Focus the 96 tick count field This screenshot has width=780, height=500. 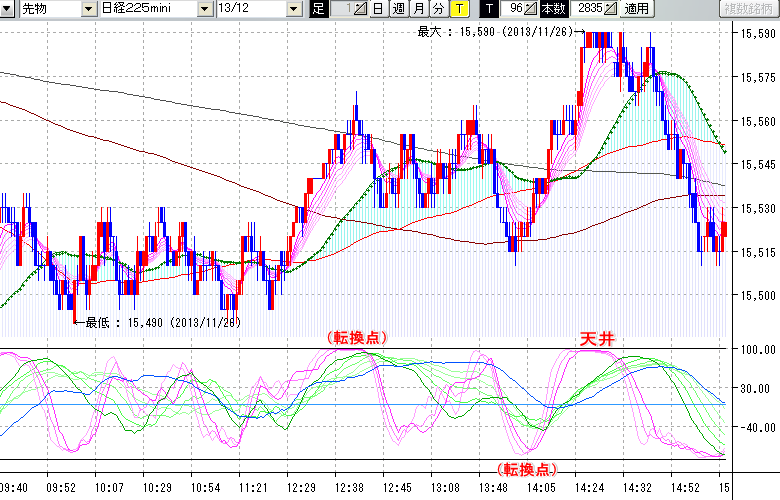(514, 9)
